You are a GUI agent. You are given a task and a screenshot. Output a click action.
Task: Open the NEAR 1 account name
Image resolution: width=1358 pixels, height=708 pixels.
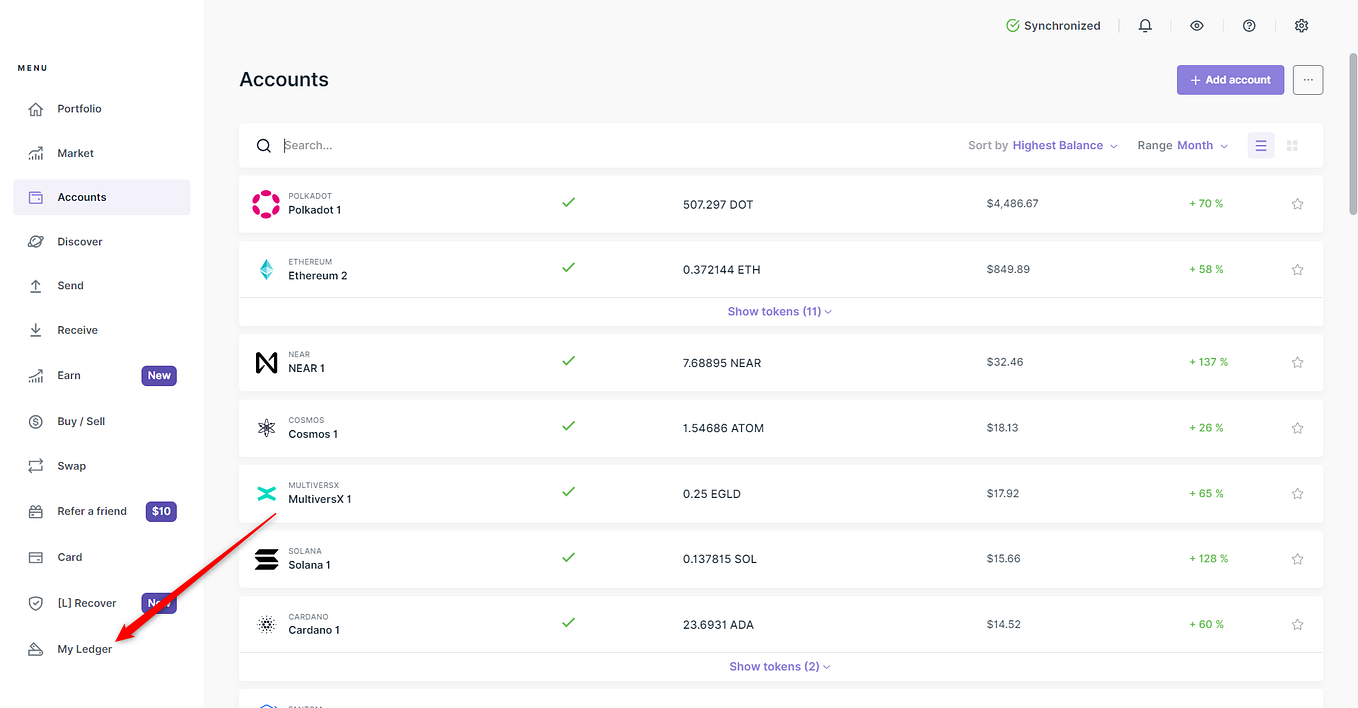click(306, 369)
